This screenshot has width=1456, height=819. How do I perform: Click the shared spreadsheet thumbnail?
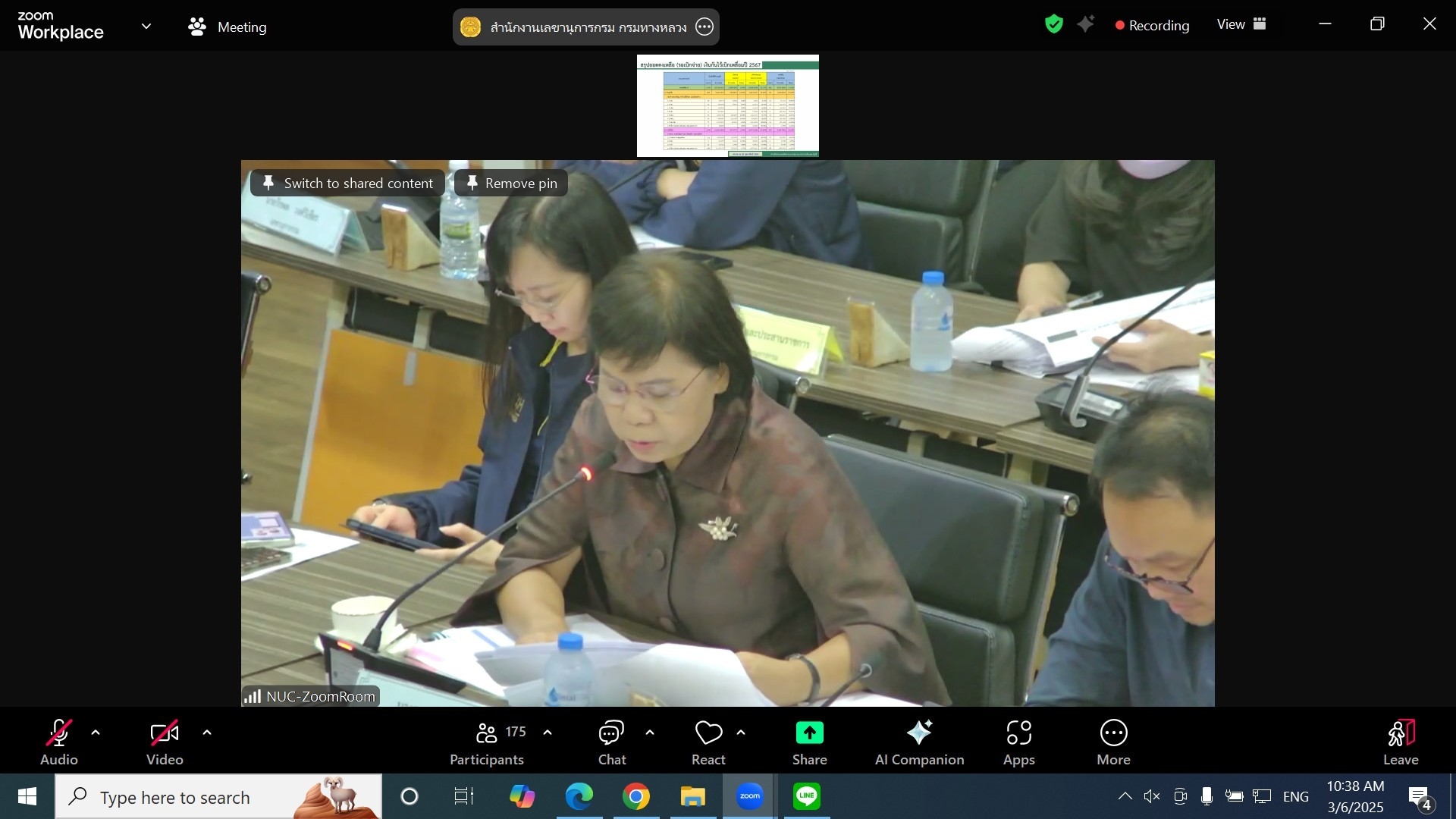tap(727, 106)
